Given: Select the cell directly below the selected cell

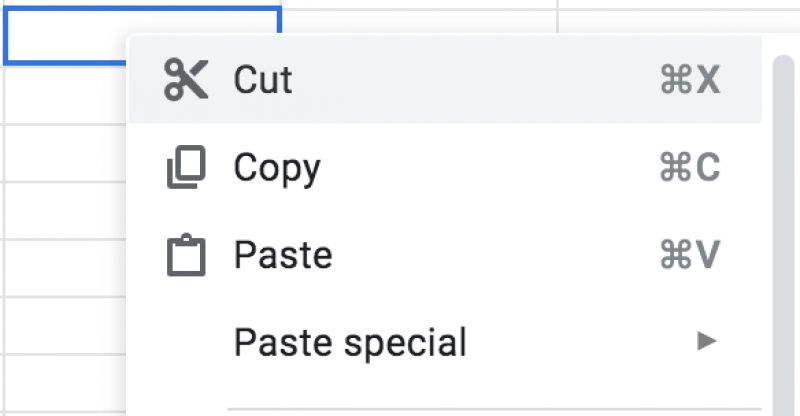Looking at the screenshot, I should coord(62,96).
